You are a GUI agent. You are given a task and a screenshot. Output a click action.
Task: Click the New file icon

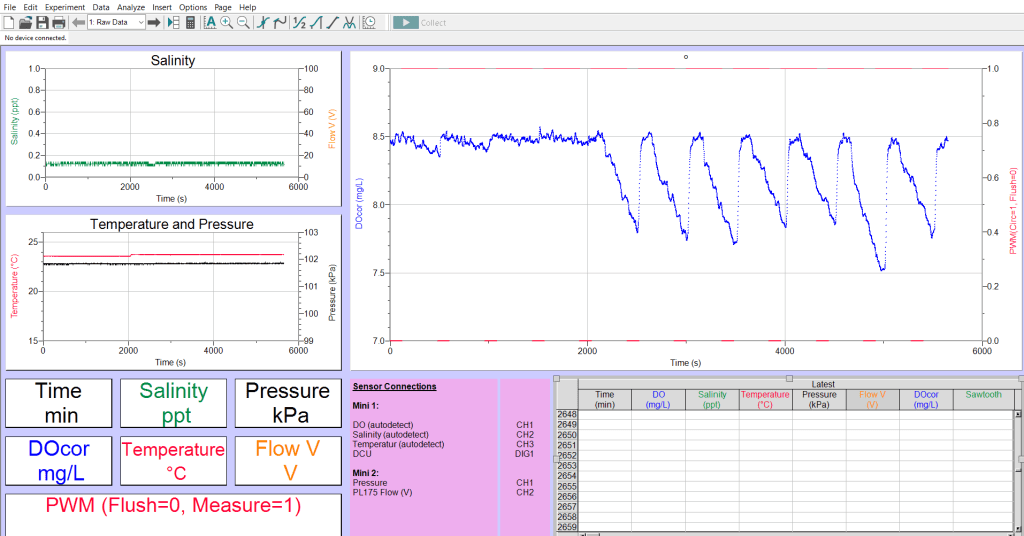pos(9,22)
